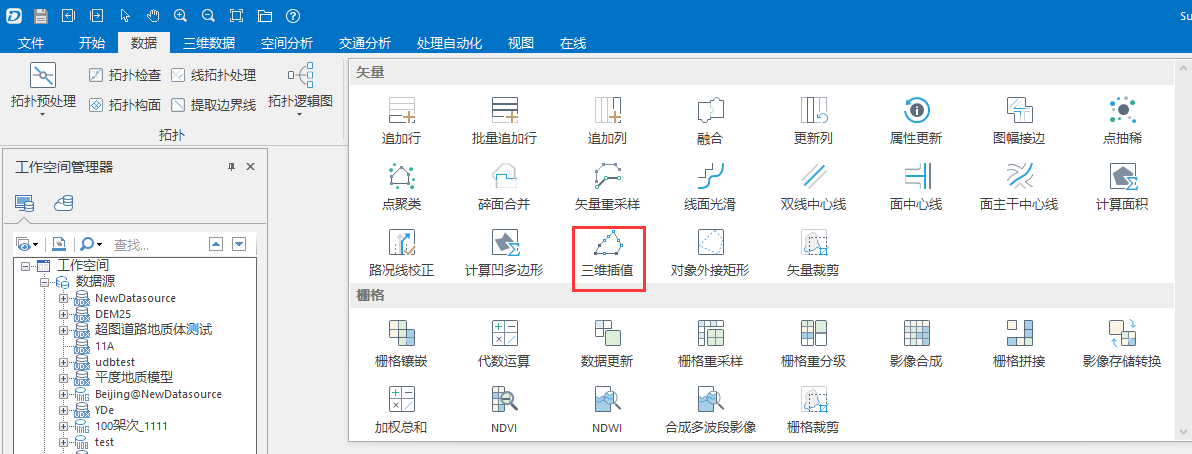The height and width of the screenshot is (454, 1192).
Task: Open the 影像存储转换 tool
Action: pos(1122,343)
